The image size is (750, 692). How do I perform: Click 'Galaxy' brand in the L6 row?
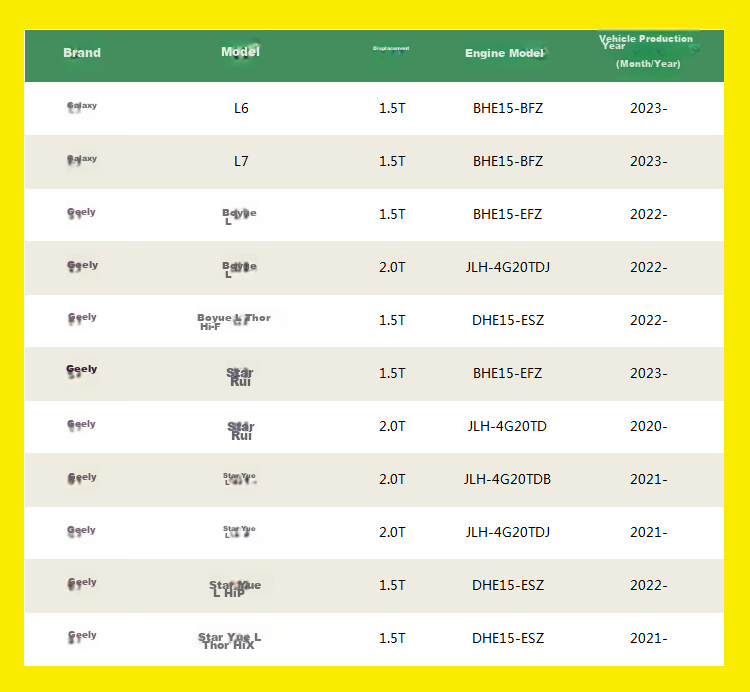(82, 106)
